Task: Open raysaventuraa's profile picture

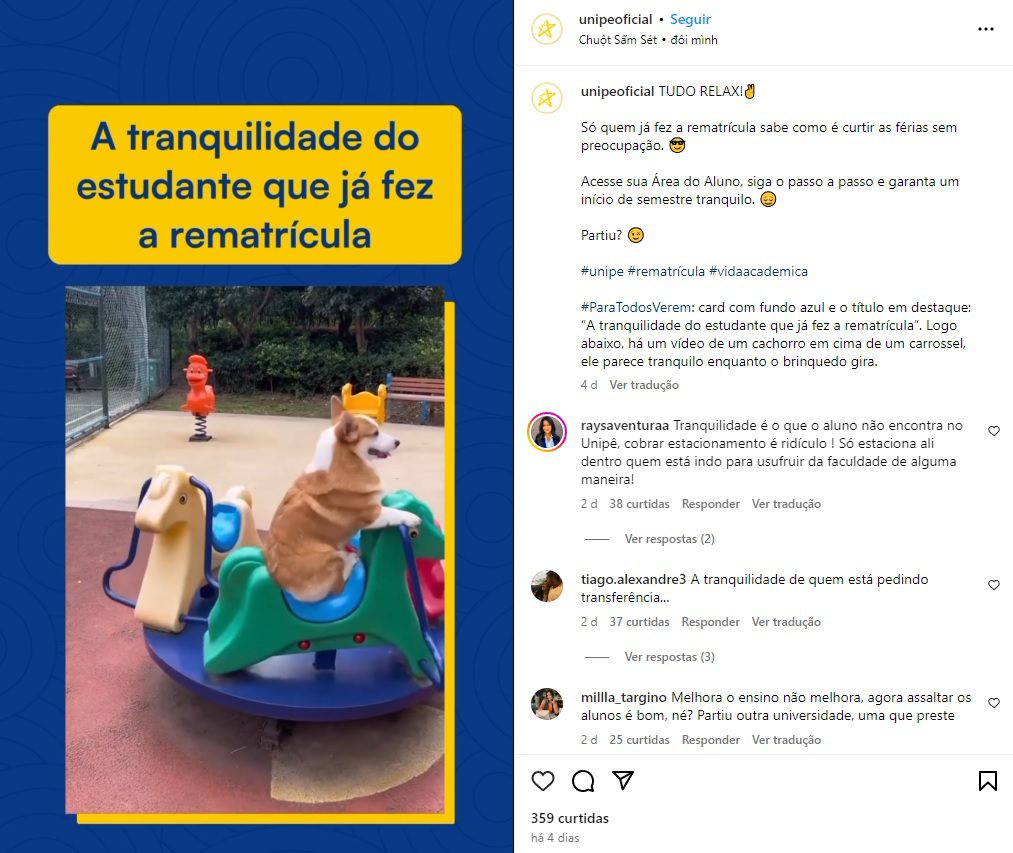Action: (547, 432)
